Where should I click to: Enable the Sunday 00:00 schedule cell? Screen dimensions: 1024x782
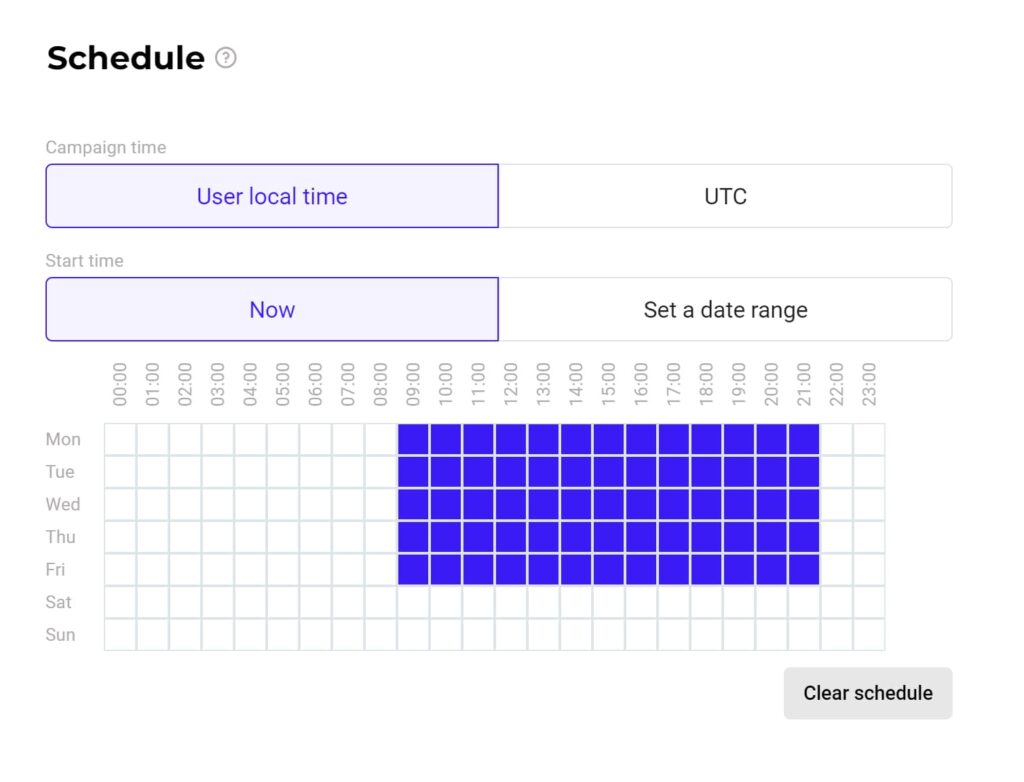point(120,634)
